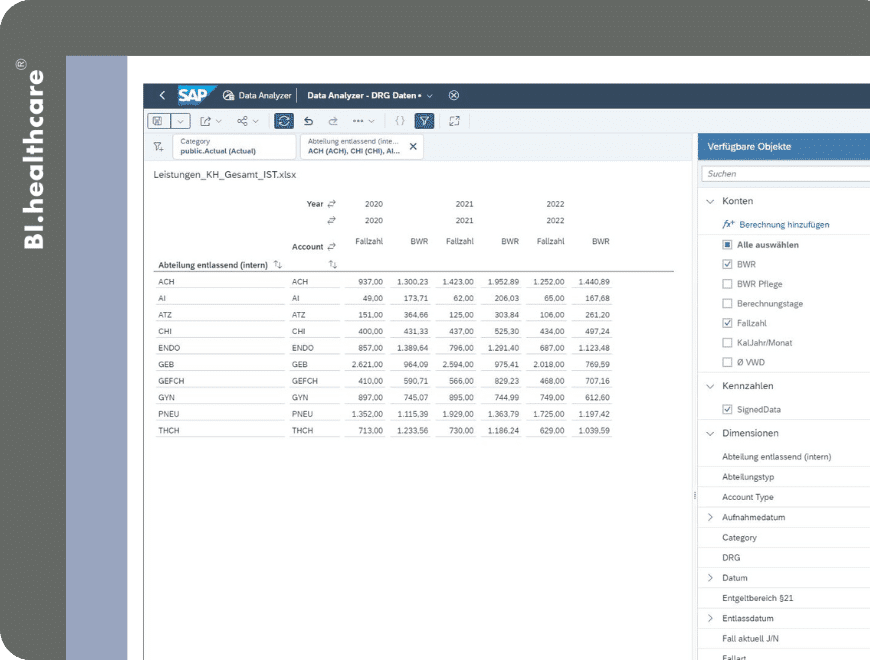
Task: Click Berechnung hinzufügen link
Action: pos(784,225)
